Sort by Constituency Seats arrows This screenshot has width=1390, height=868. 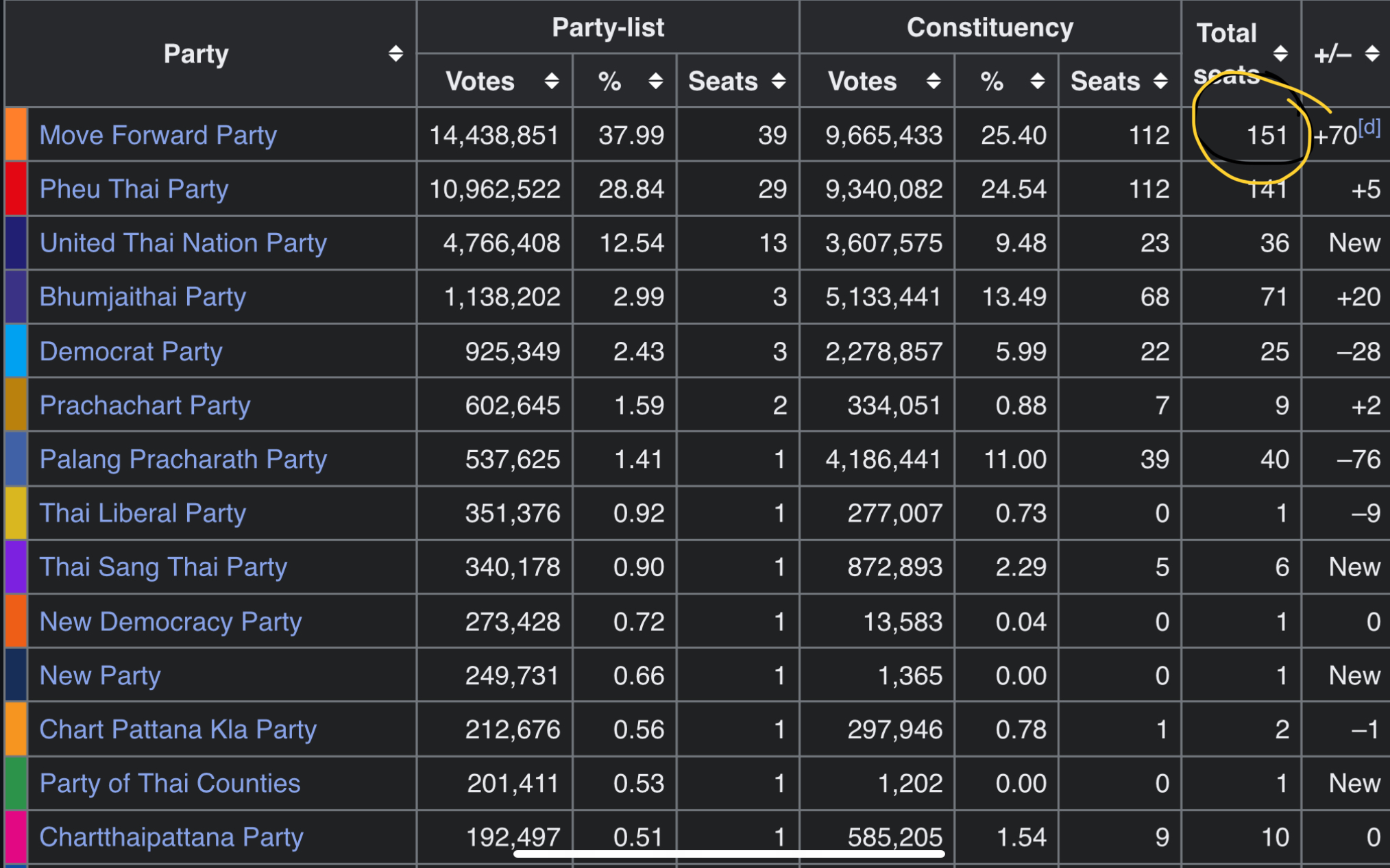tap(1160, 82)
